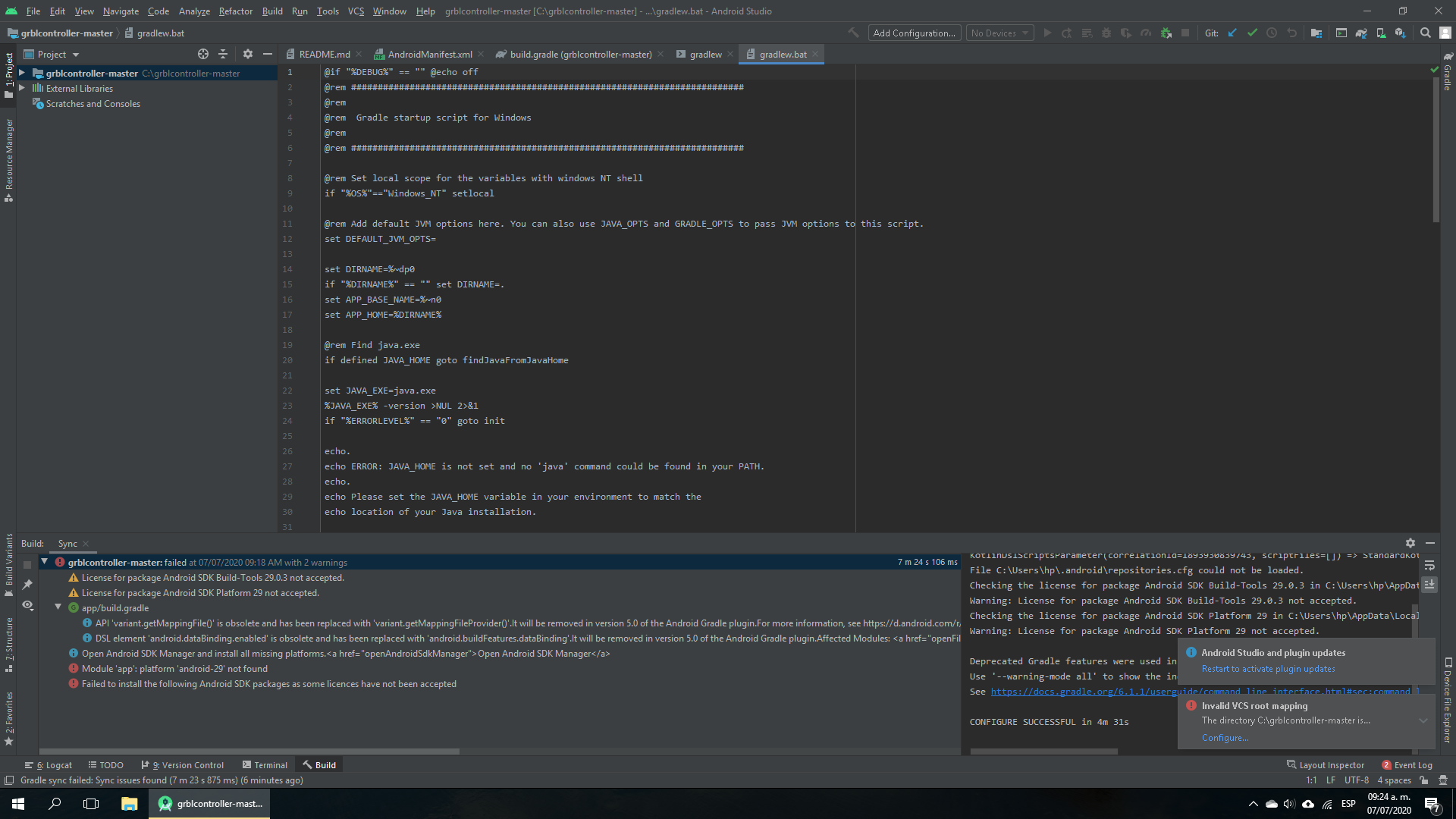The image size is (1456, 819).
Task: Click the Restart to activate plugin updates link
Action: pyautogui.click(x=1267, y=668)
